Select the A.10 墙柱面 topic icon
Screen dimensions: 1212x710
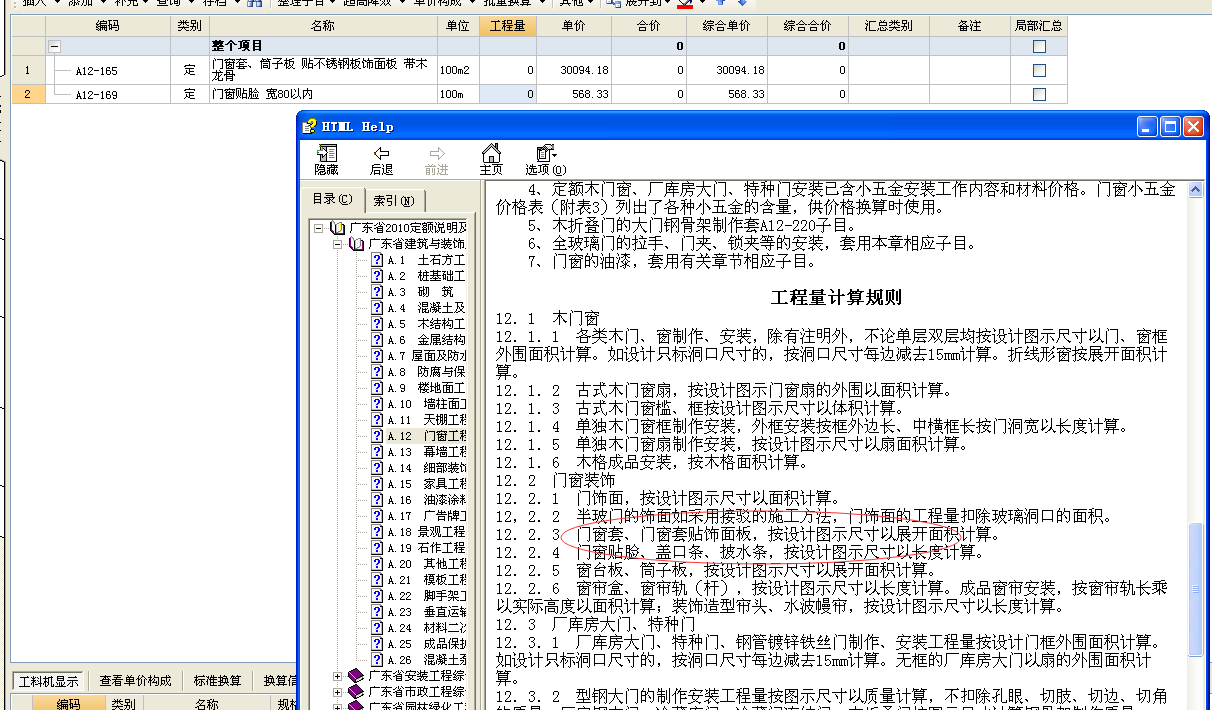(377, 404)
